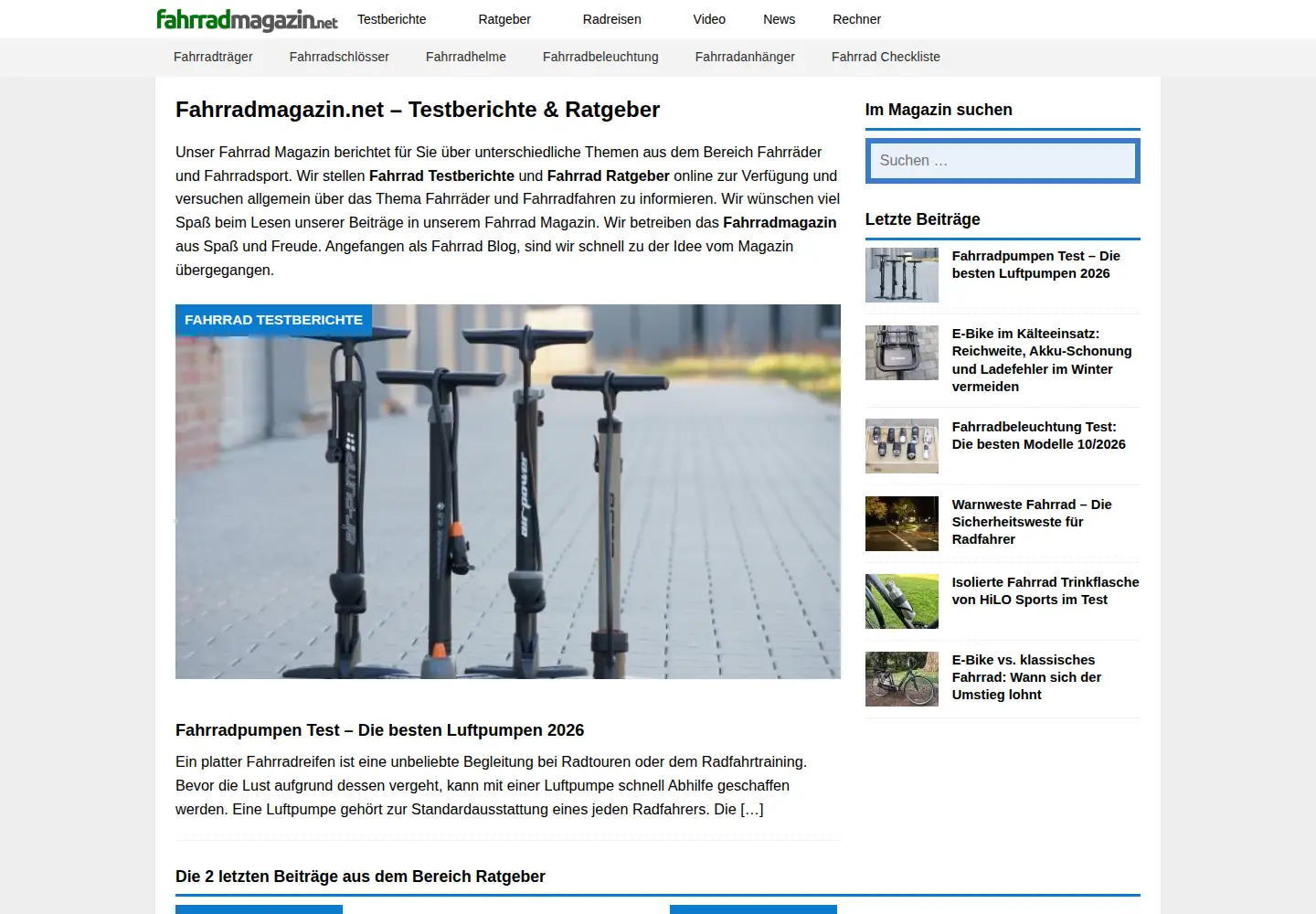The height and width of the screenshot is (914, 1316).
Task: Open Fahrradbeleuchtung Test sidebar article title
Action: 1038,436
